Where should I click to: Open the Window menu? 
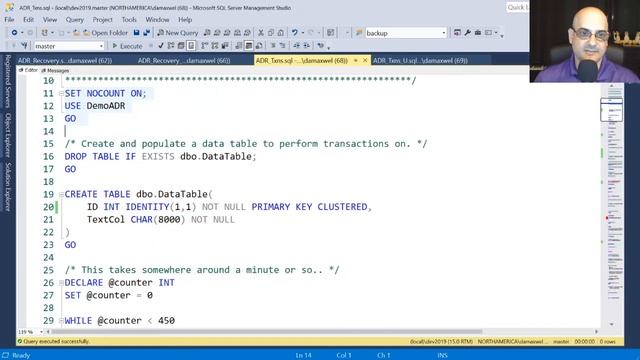click(157, 19)
